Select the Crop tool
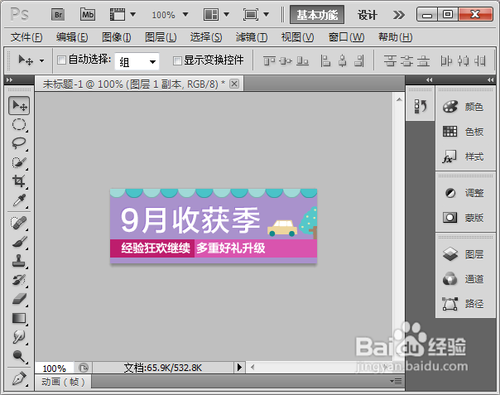 pyautogui.click(x=19, y=181)
